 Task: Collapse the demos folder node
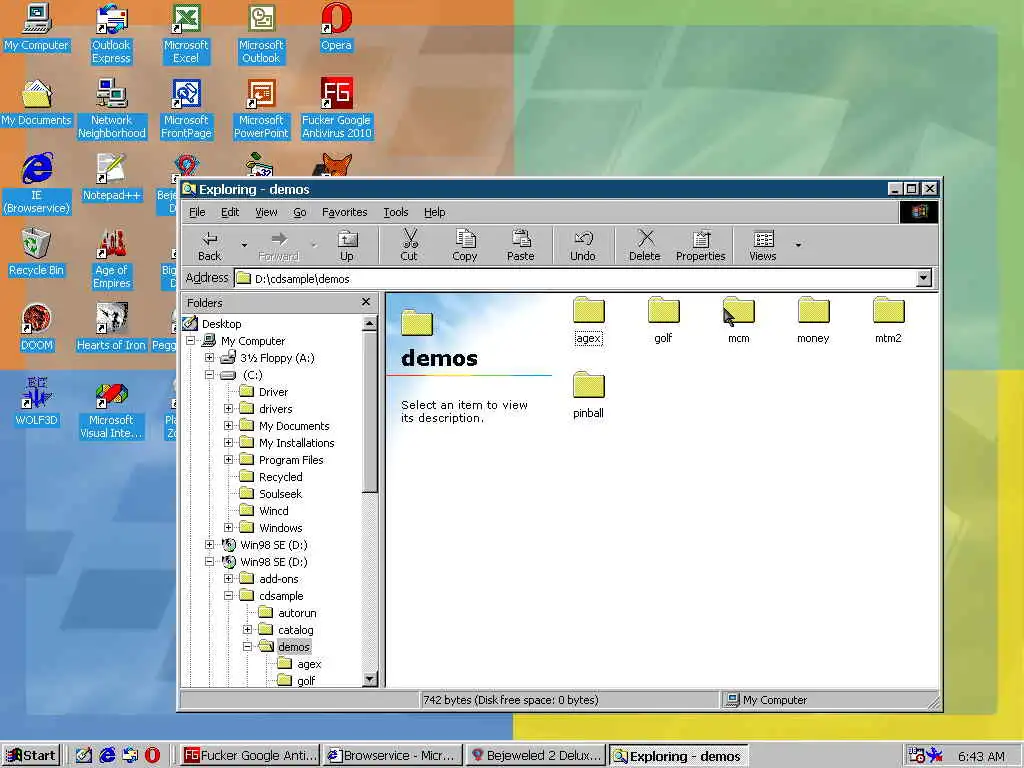click(248, 647)
